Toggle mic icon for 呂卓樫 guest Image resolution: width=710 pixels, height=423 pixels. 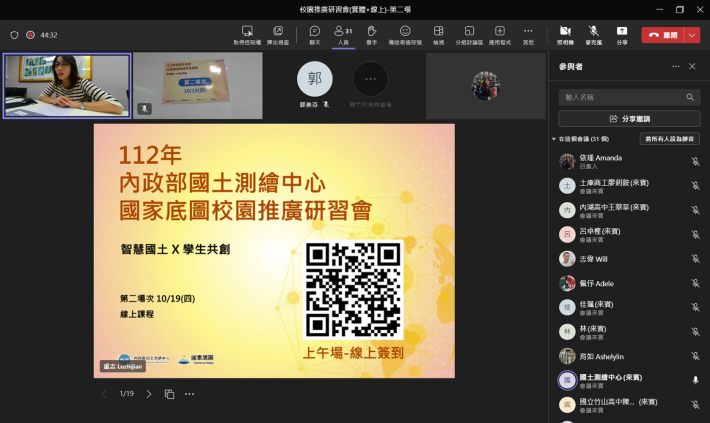pos(695,234)
